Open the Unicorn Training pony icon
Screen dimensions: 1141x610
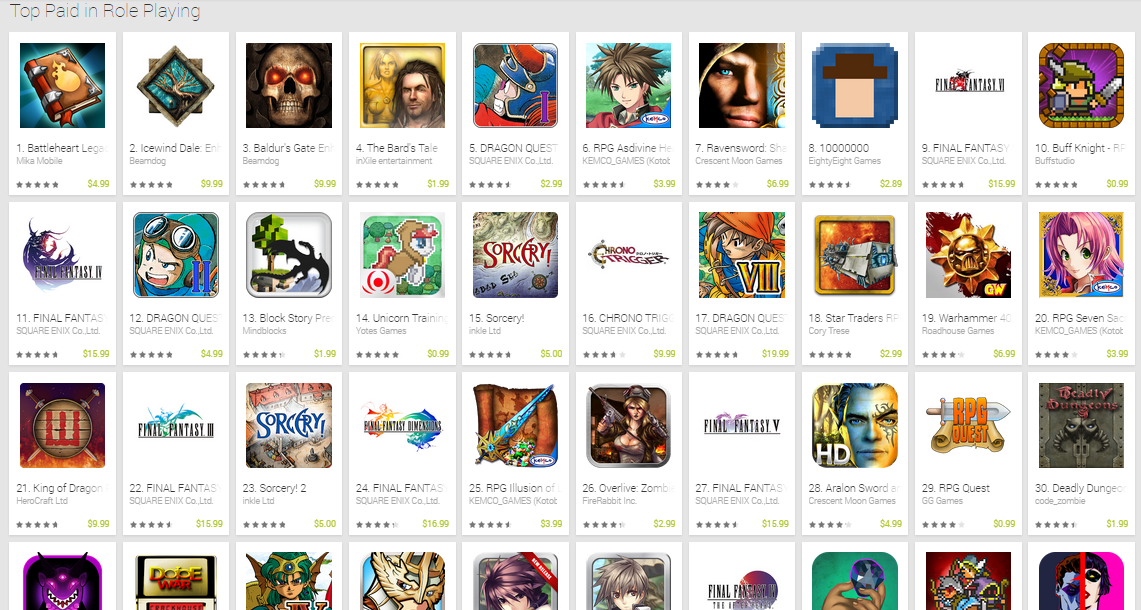pos(402,255)
